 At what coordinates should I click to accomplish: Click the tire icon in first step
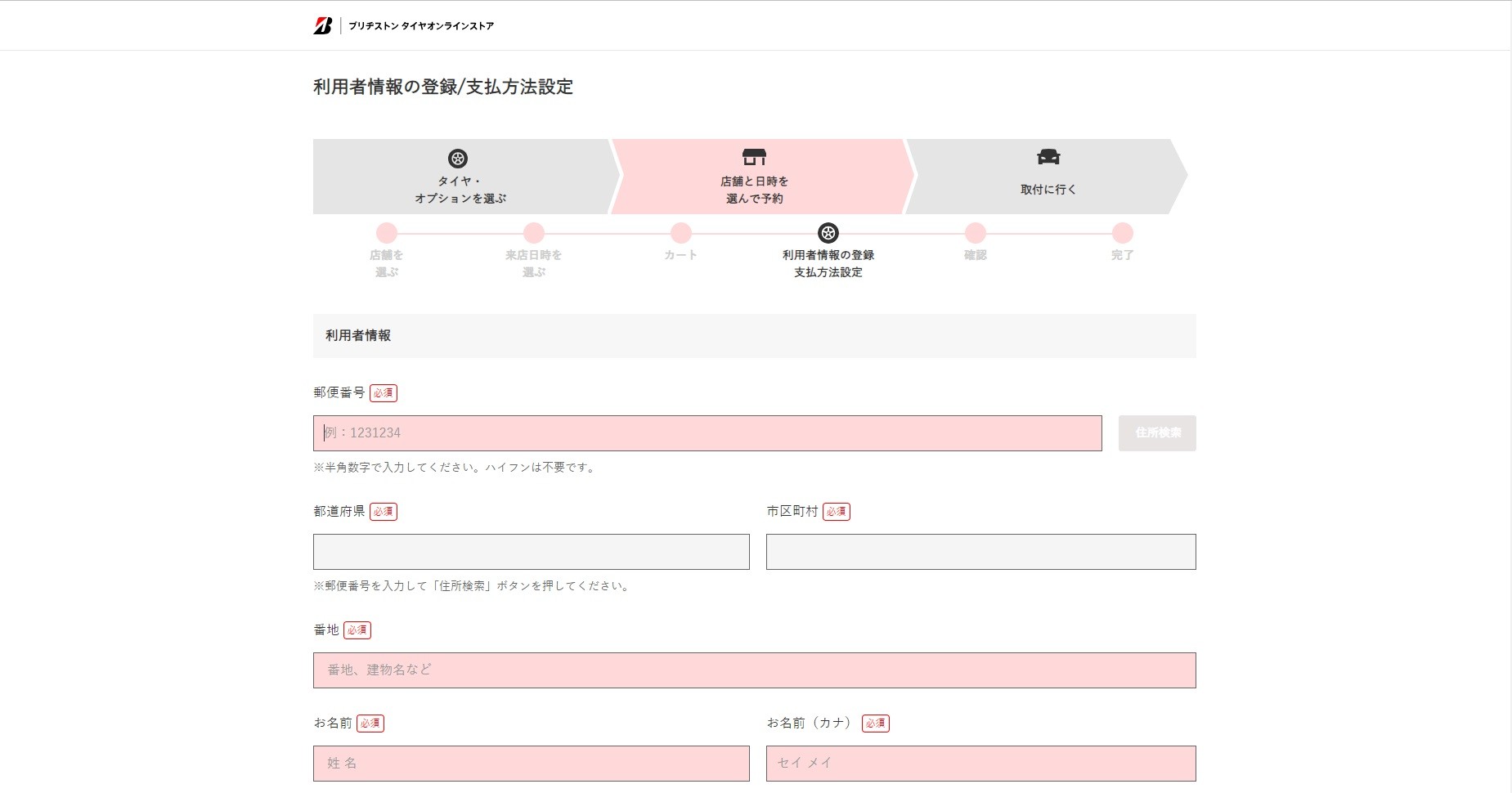pyautogui.click(x=458, y=159)
